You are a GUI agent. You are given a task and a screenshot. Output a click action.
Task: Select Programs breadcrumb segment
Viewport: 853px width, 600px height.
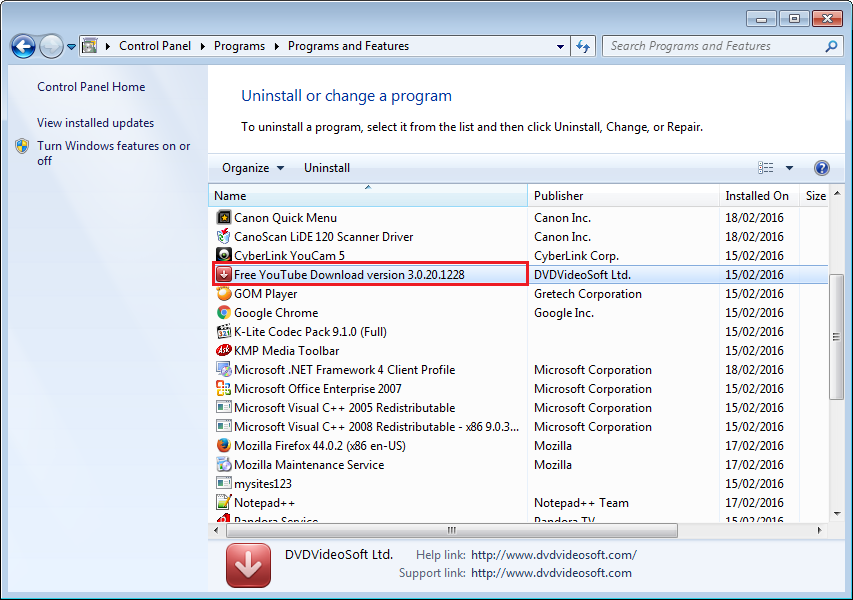click(x=239, y=46)
